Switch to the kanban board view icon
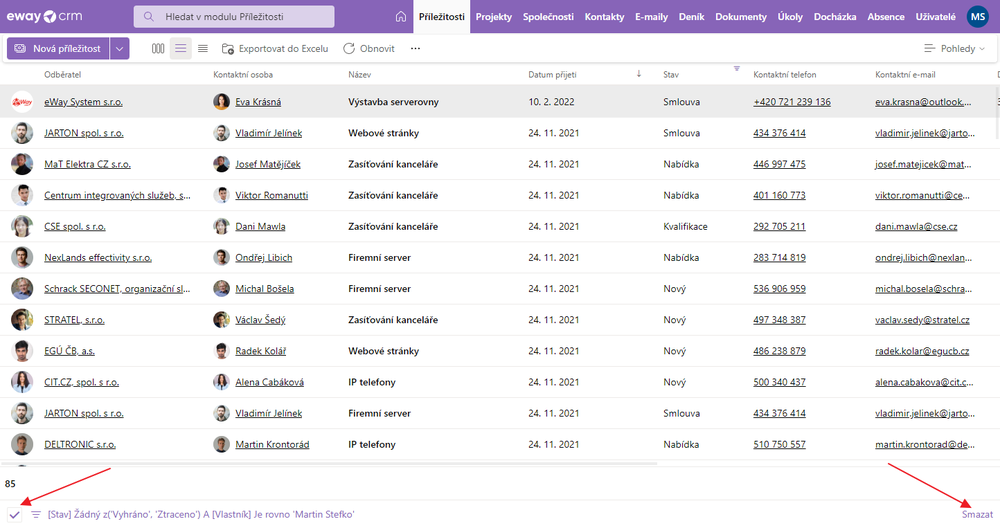Viewport: 1000px width, 528px height. pos(158,48)
